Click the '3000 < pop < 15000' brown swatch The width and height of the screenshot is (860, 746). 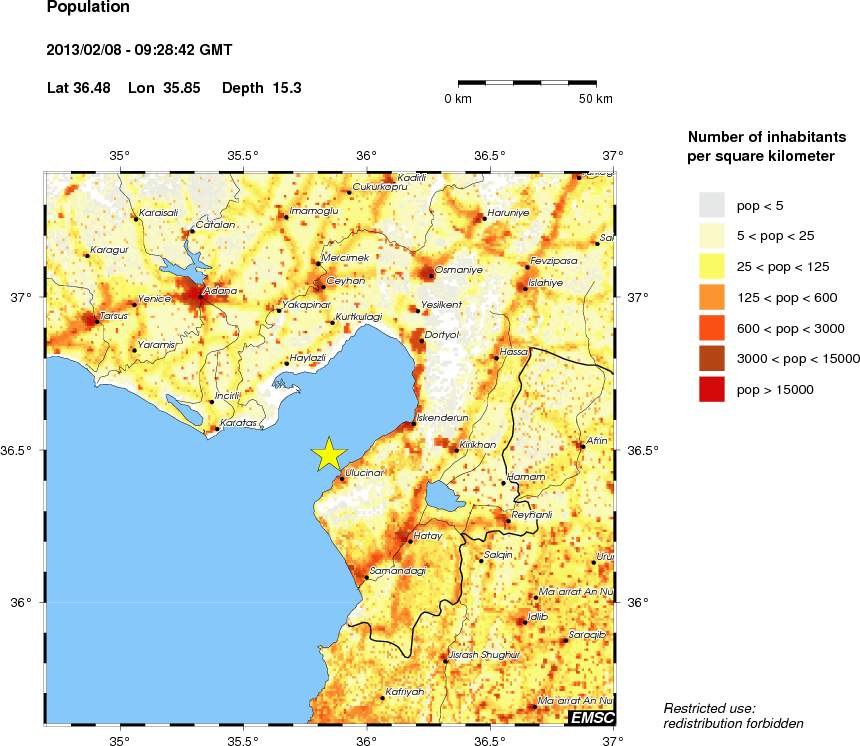pyautogui.click(x=711, y=359)
